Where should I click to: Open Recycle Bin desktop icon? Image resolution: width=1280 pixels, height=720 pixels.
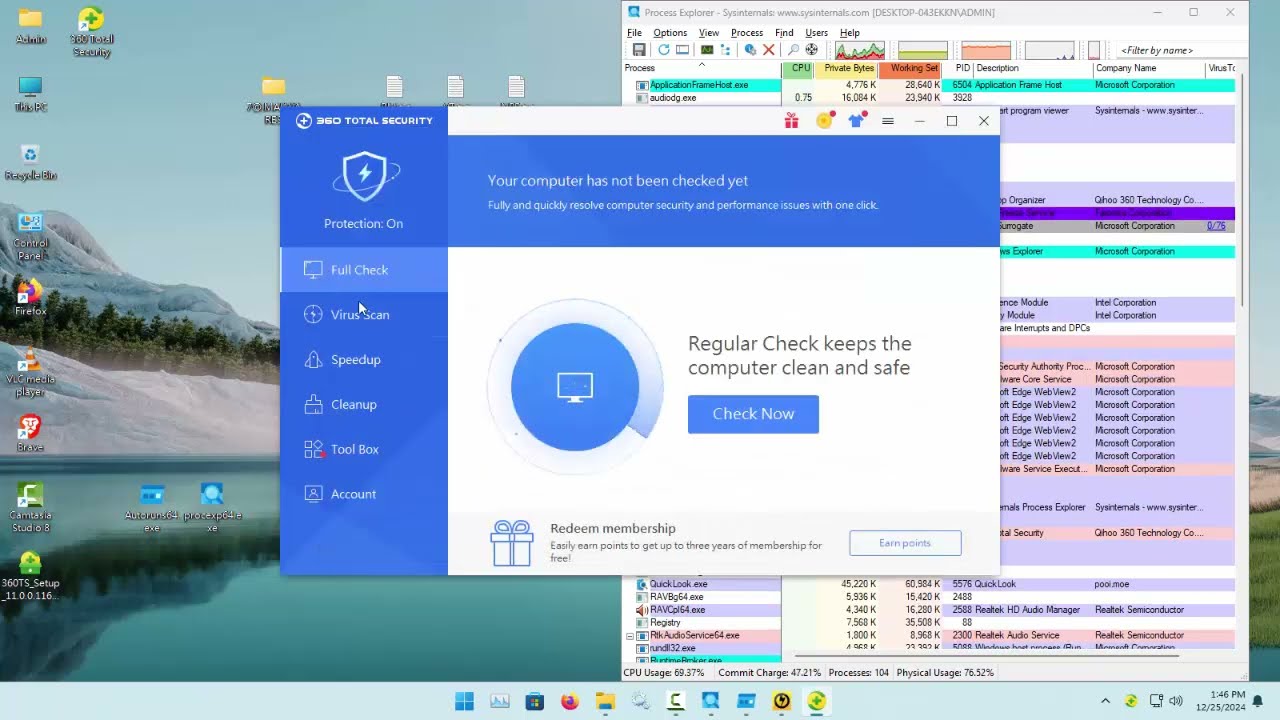point(30,161)
